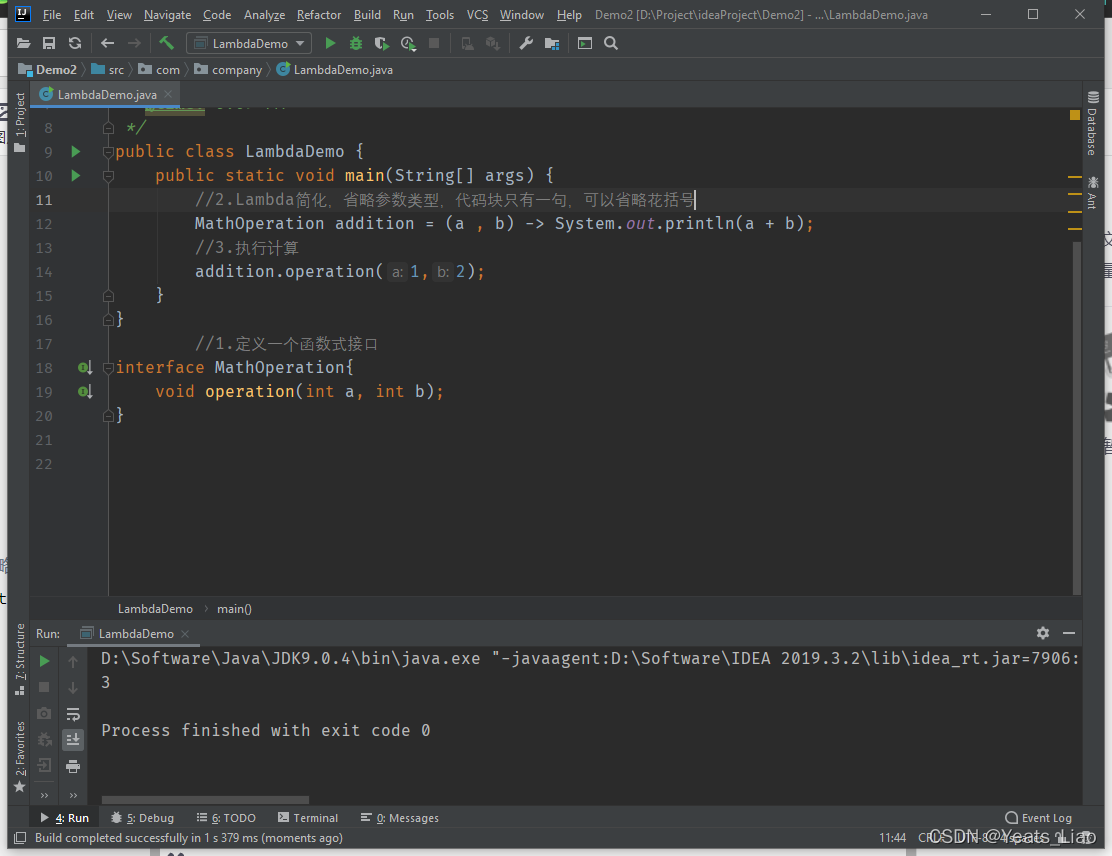Click the 11:44 cursor position indicator

pos(892,838)
